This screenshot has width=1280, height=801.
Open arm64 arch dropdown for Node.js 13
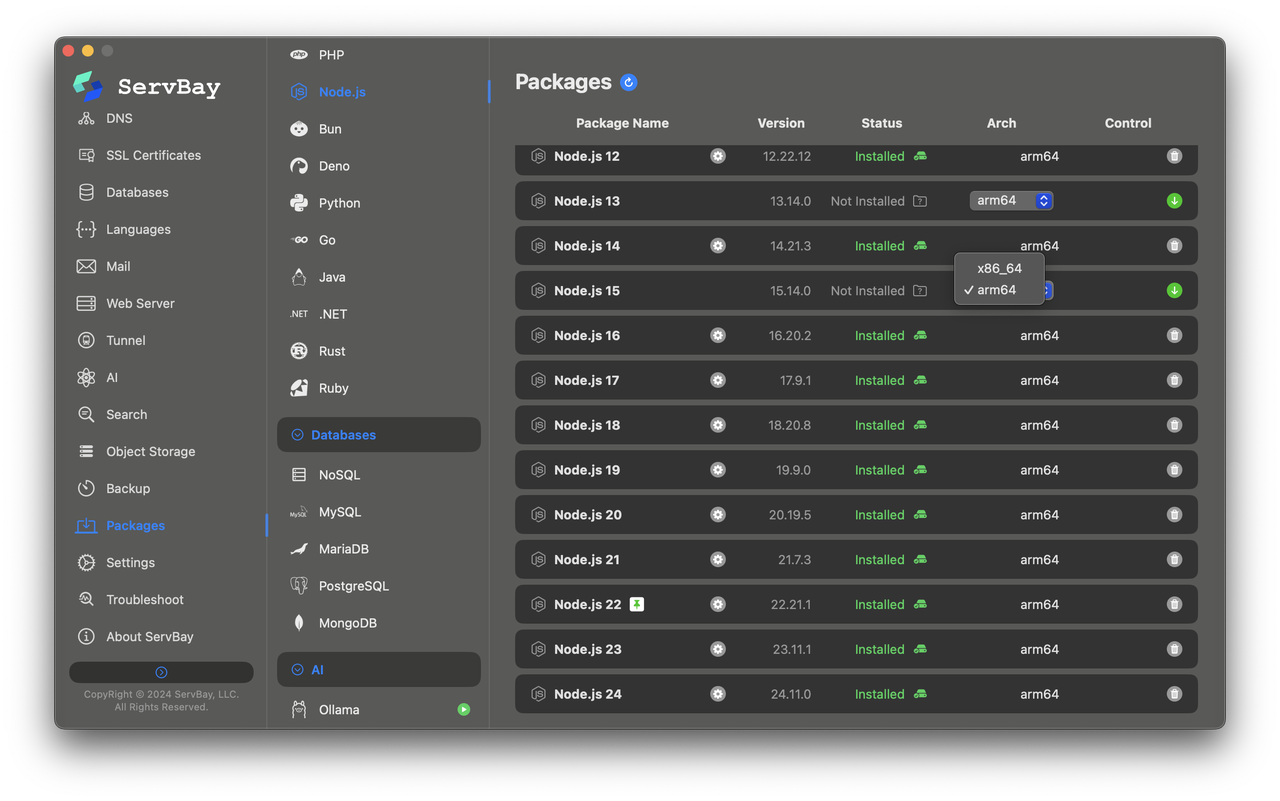[1011, 201]
